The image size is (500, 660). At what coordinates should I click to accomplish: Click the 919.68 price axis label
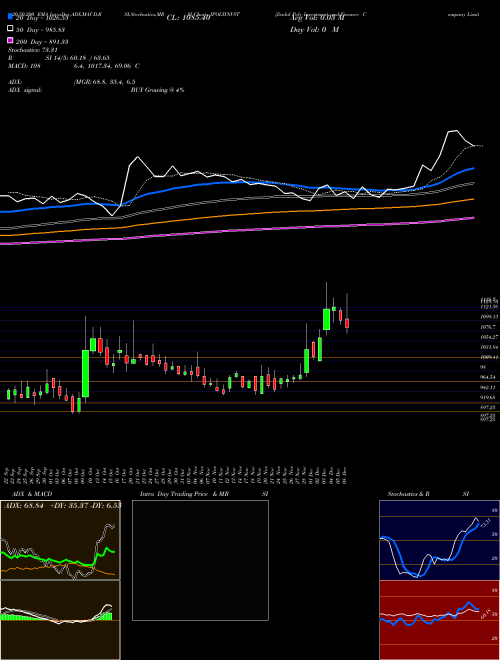tap(490, 397)
